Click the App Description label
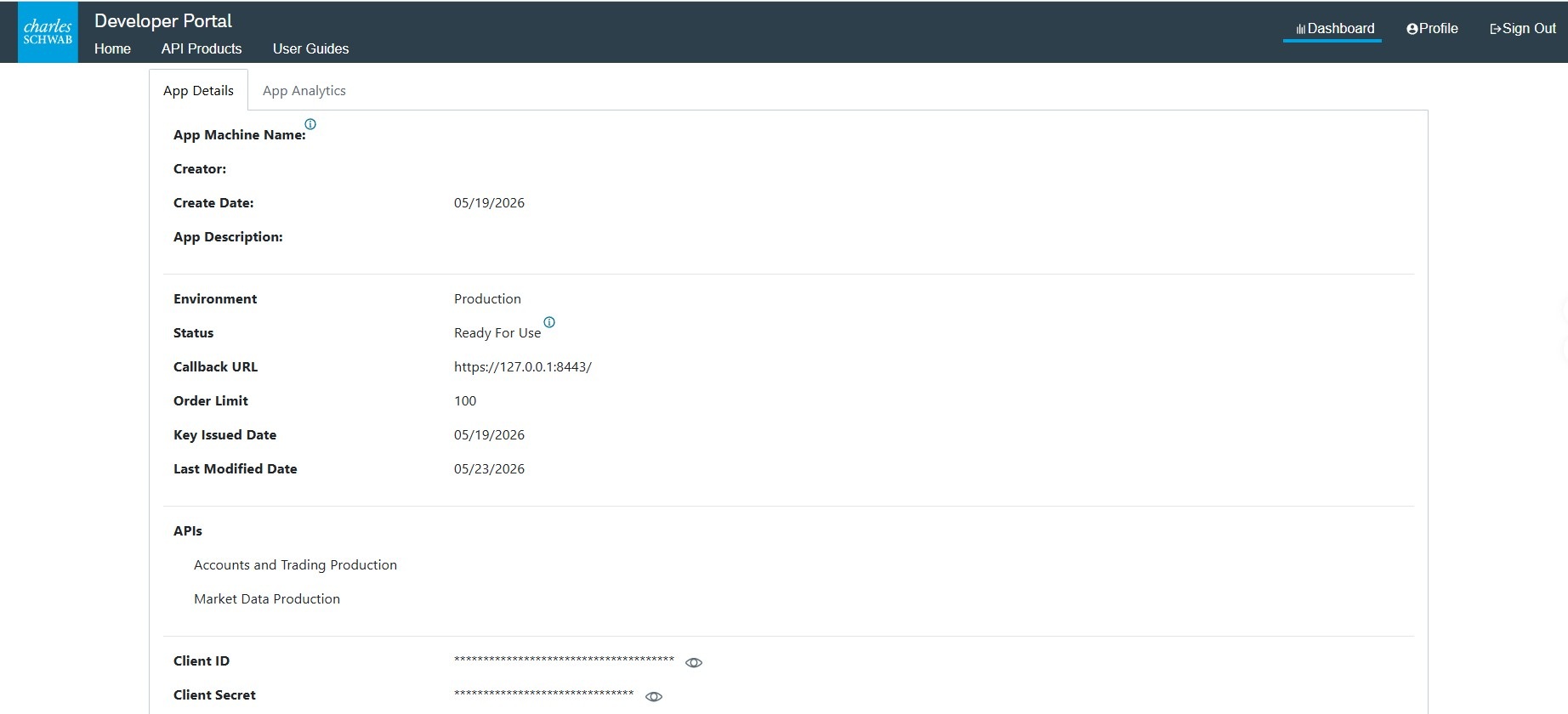Screen dimensions: 1568x714 (x=228, y=237)
